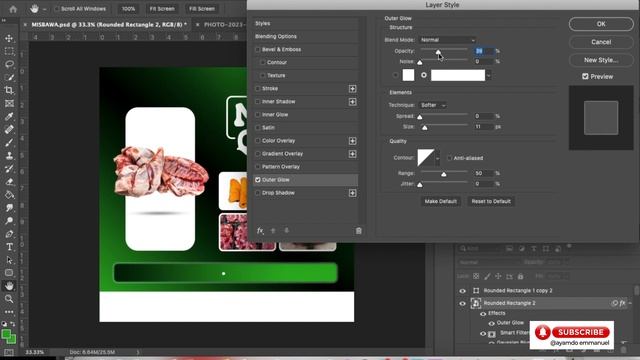Click the New Style button
640x360 pixels.
coord(601,60)
